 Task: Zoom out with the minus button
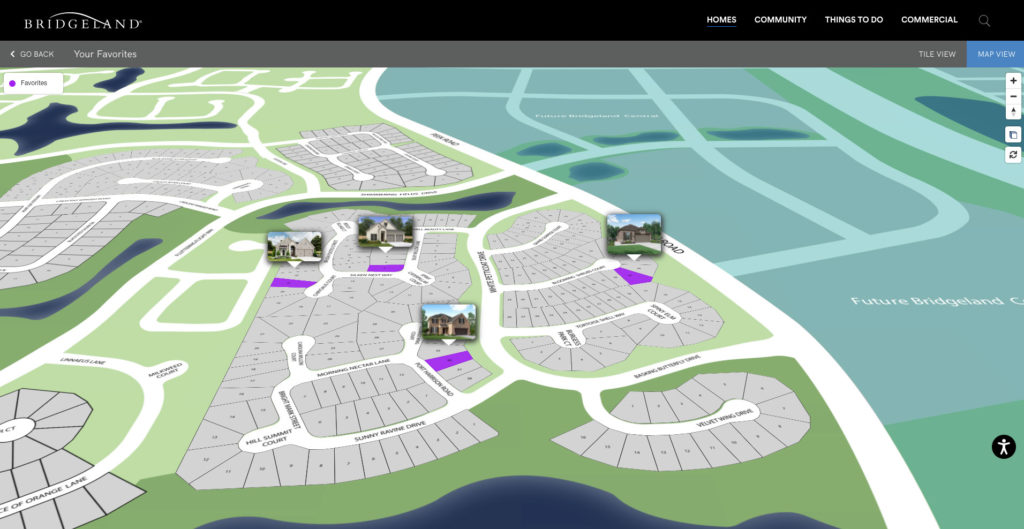coord(1013,96)
